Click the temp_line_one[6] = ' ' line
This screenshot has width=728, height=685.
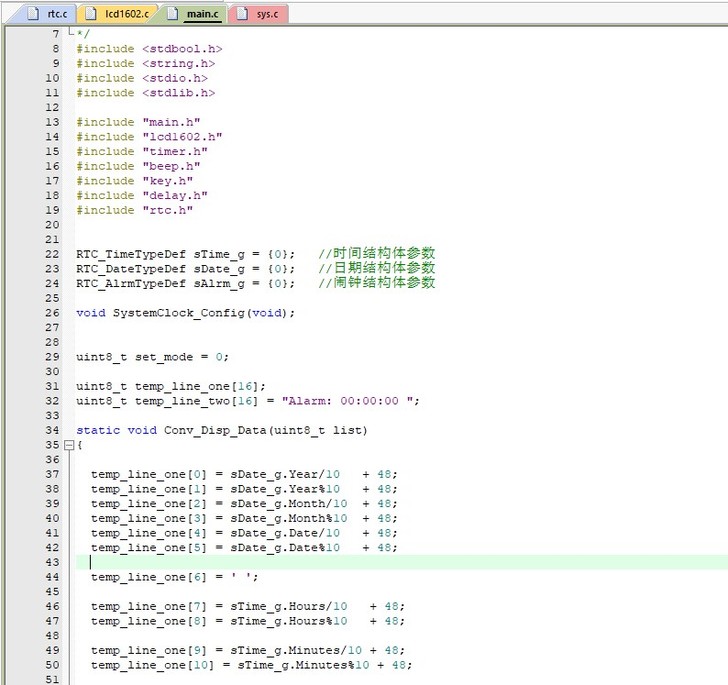click(175, 577)
